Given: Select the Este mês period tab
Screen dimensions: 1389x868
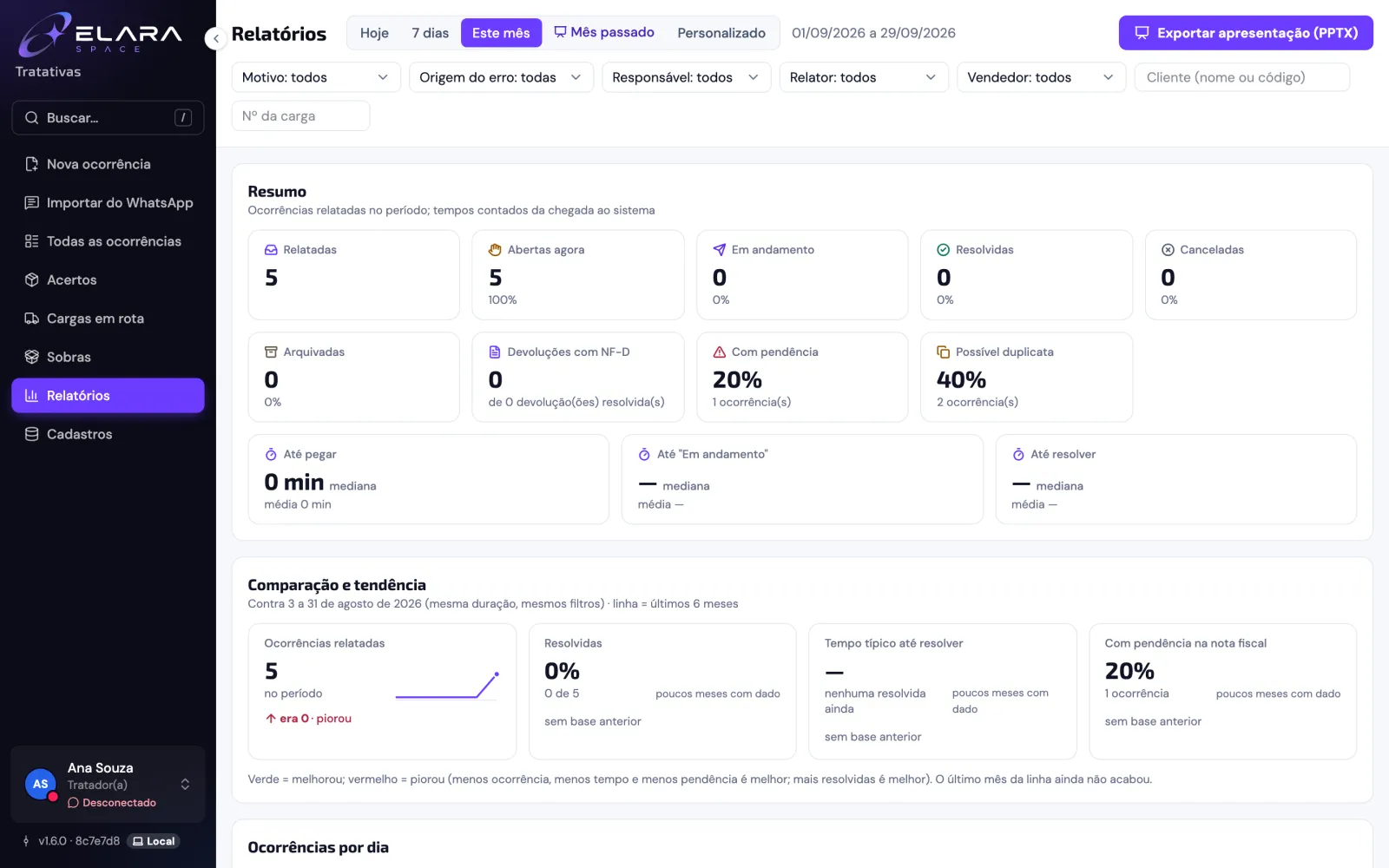Looking at the screenshot, I should click(x=501, y=33).
